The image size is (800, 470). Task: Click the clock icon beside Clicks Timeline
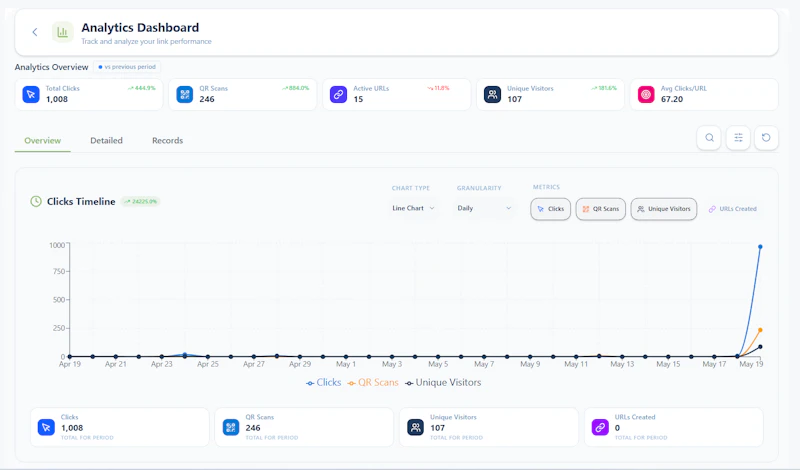click(x=36, y=202)
